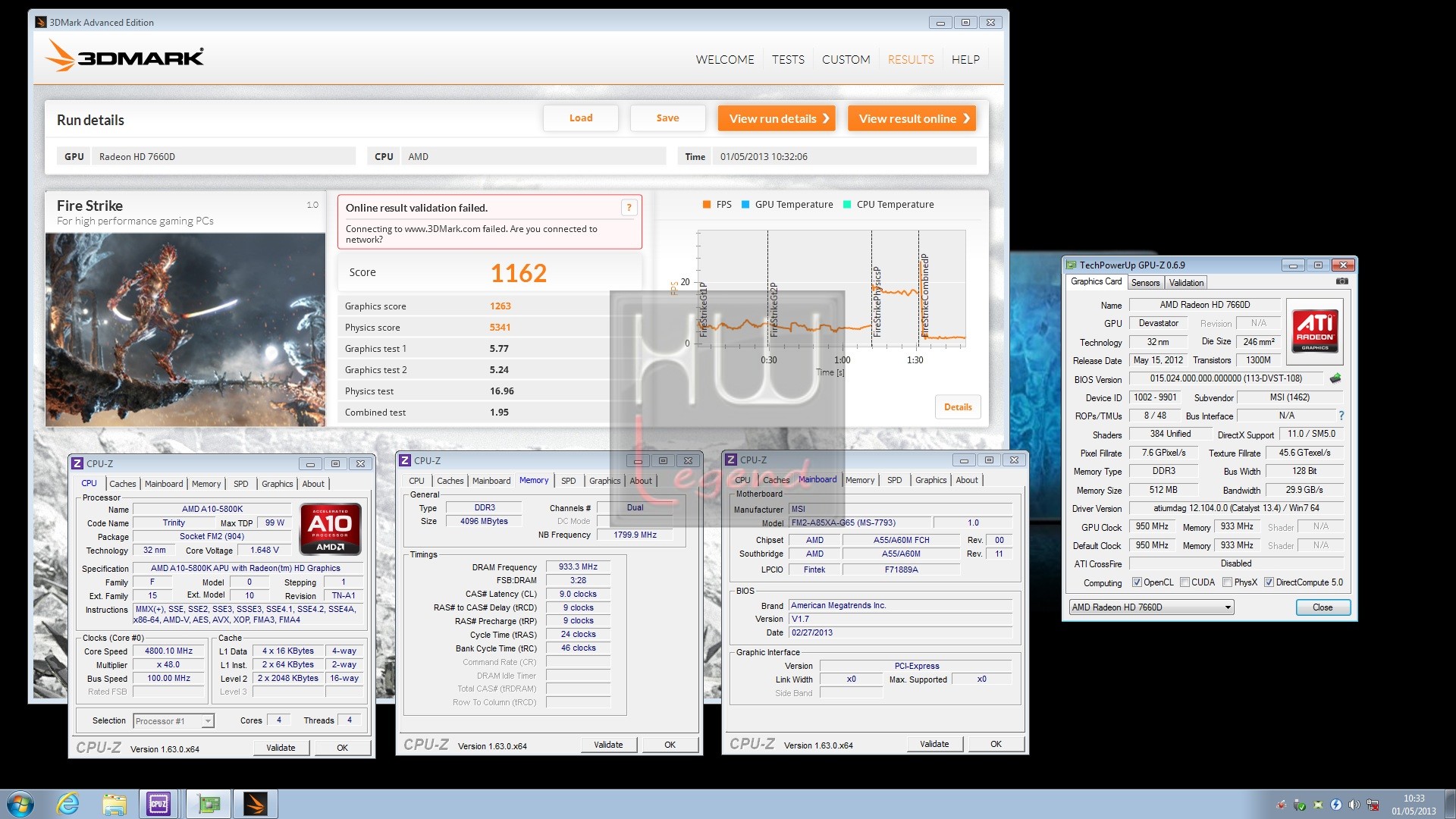Image resolution: width=1456 pixels, height=819 pixels.
Task: Click the orange FPS legend swatch
Action: pos(707,205)
